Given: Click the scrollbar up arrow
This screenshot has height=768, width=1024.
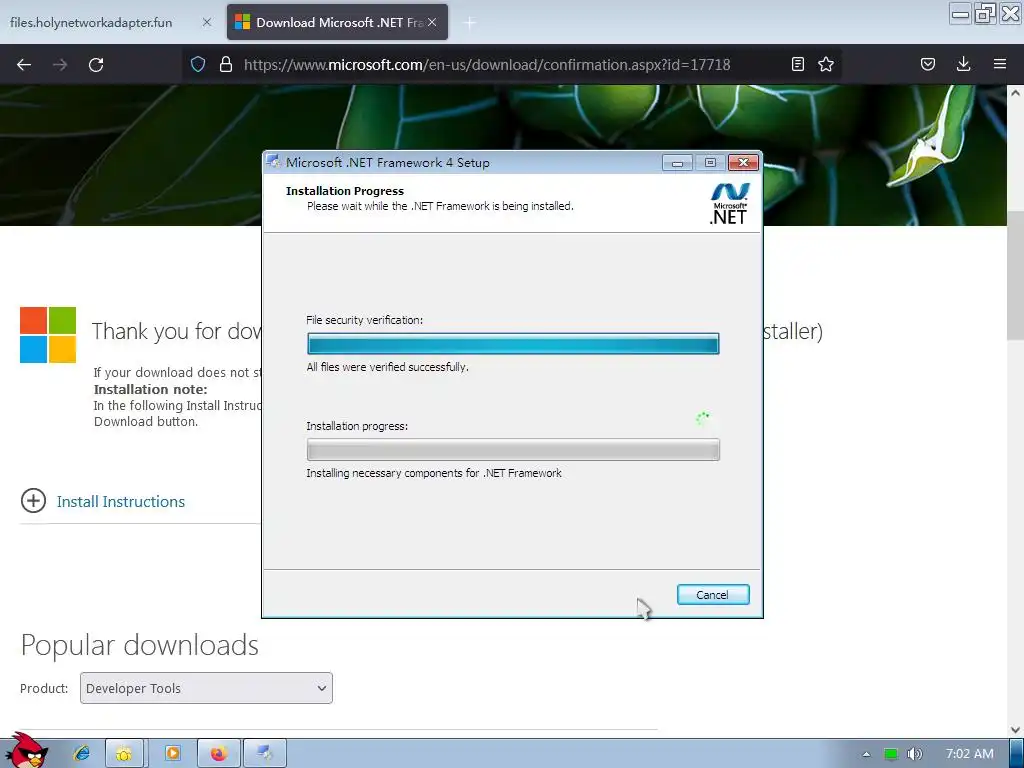Looking at the screenshot, I should pyautogui.click(x=1015, y=93).
